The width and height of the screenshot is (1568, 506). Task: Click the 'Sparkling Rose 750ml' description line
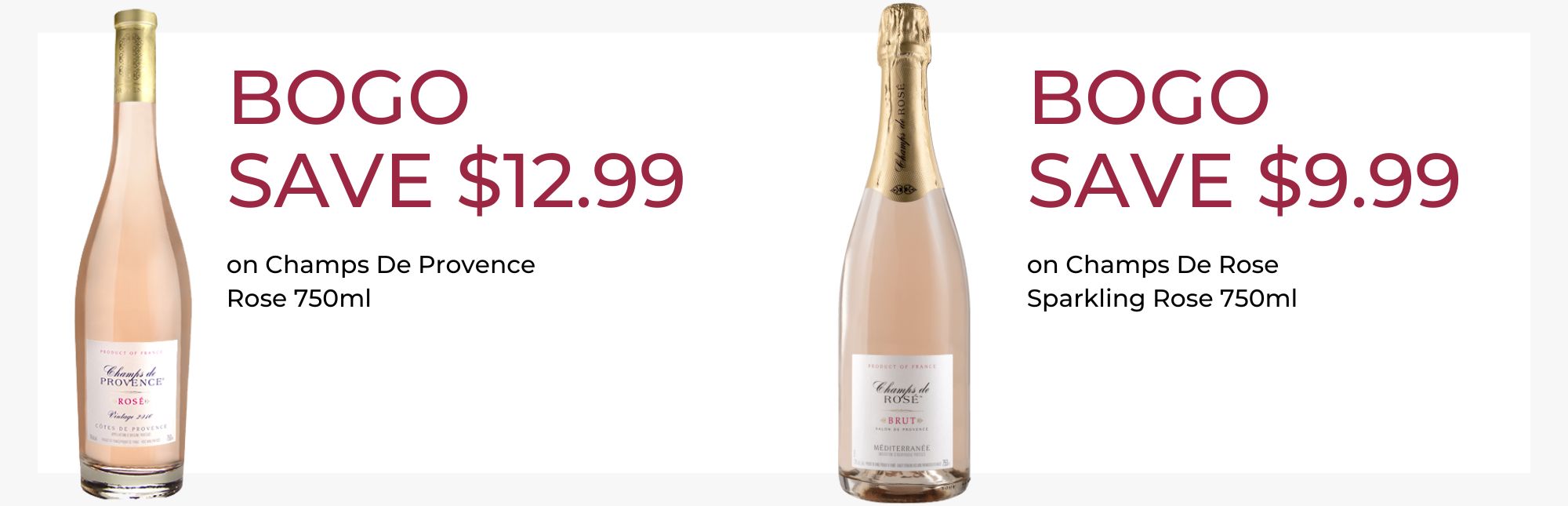tap(1162, 300)
